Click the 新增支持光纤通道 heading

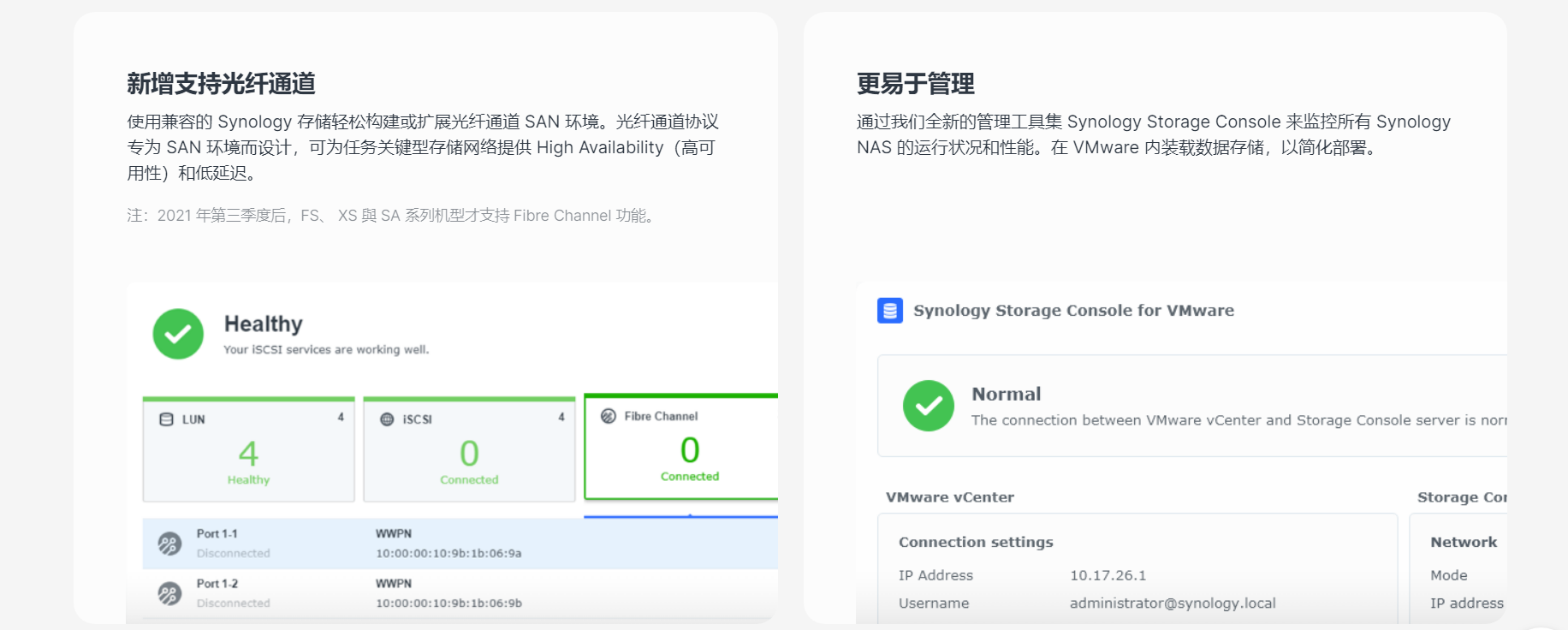tap(221, 84)
